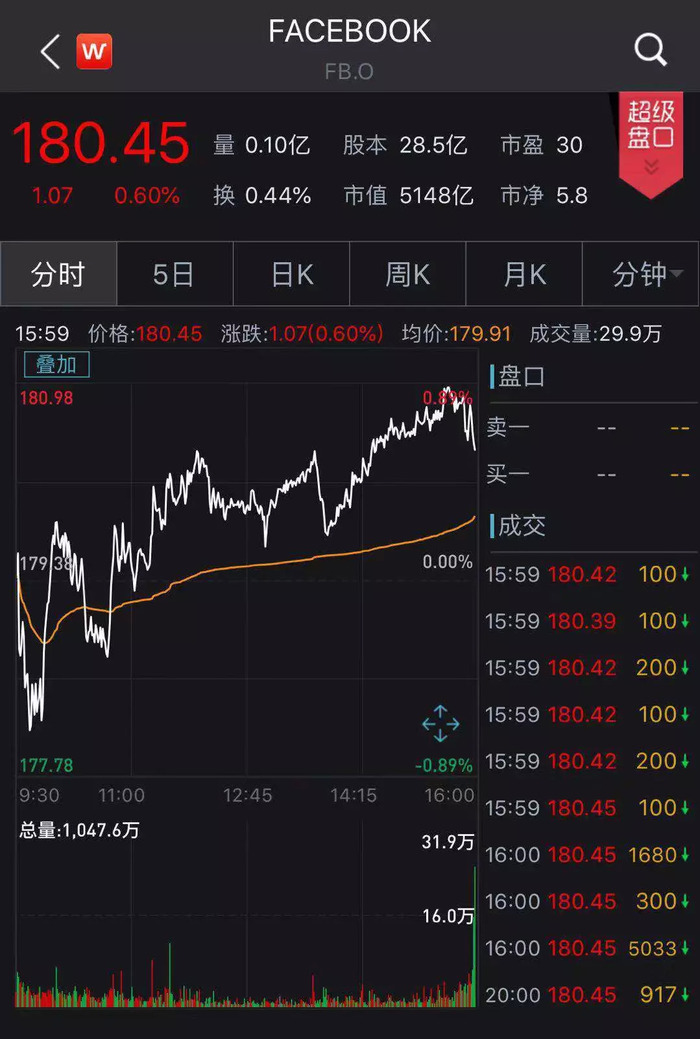The height and width of the screenshot is (1039, 700).
Task: Tap the 31.9万 volume axis label
Action: pyautogui.click(x=448, y=842)
